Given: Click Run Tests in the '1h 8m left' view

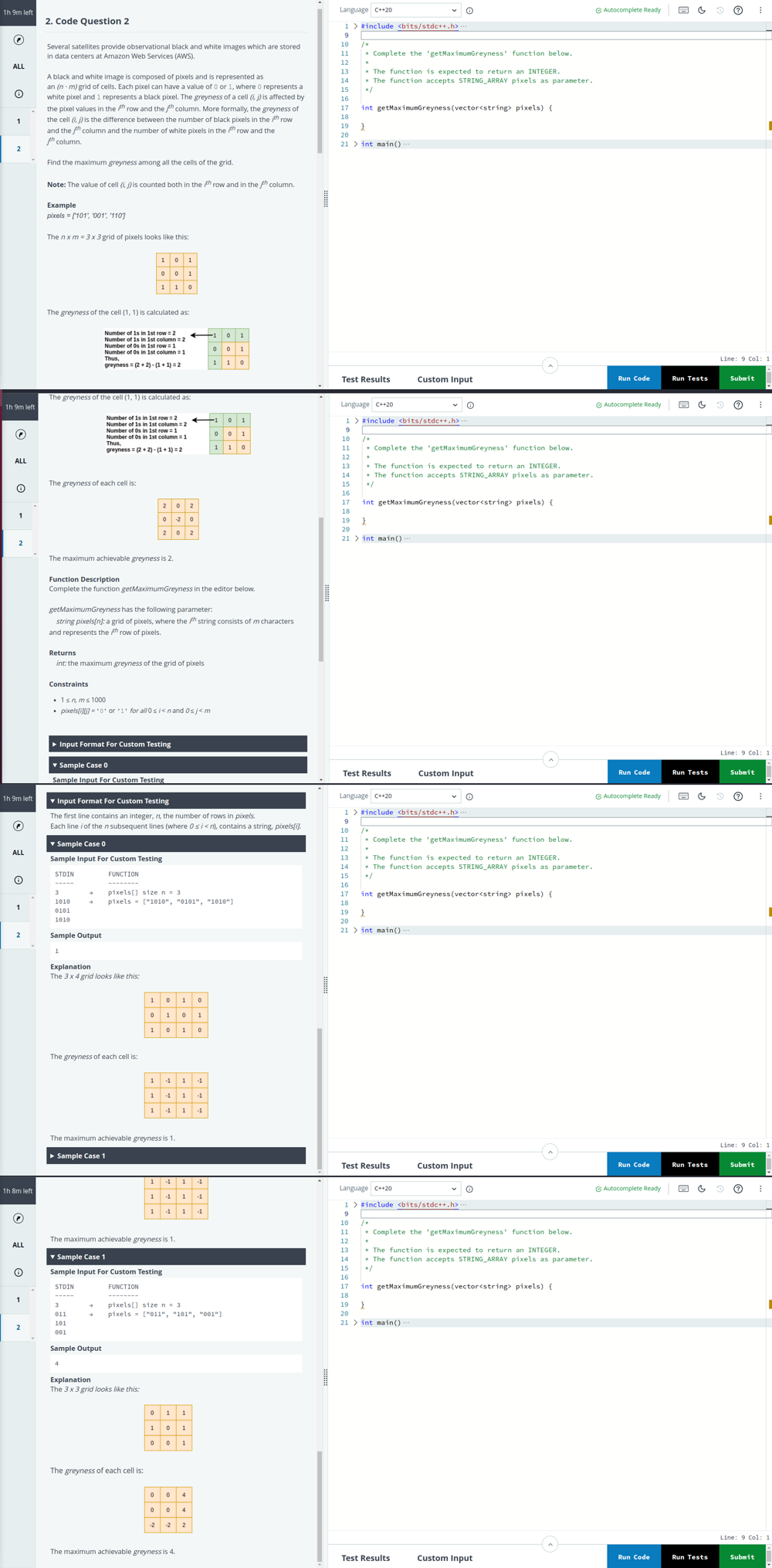Looking at the screenshot, I should coord(689,1556).
